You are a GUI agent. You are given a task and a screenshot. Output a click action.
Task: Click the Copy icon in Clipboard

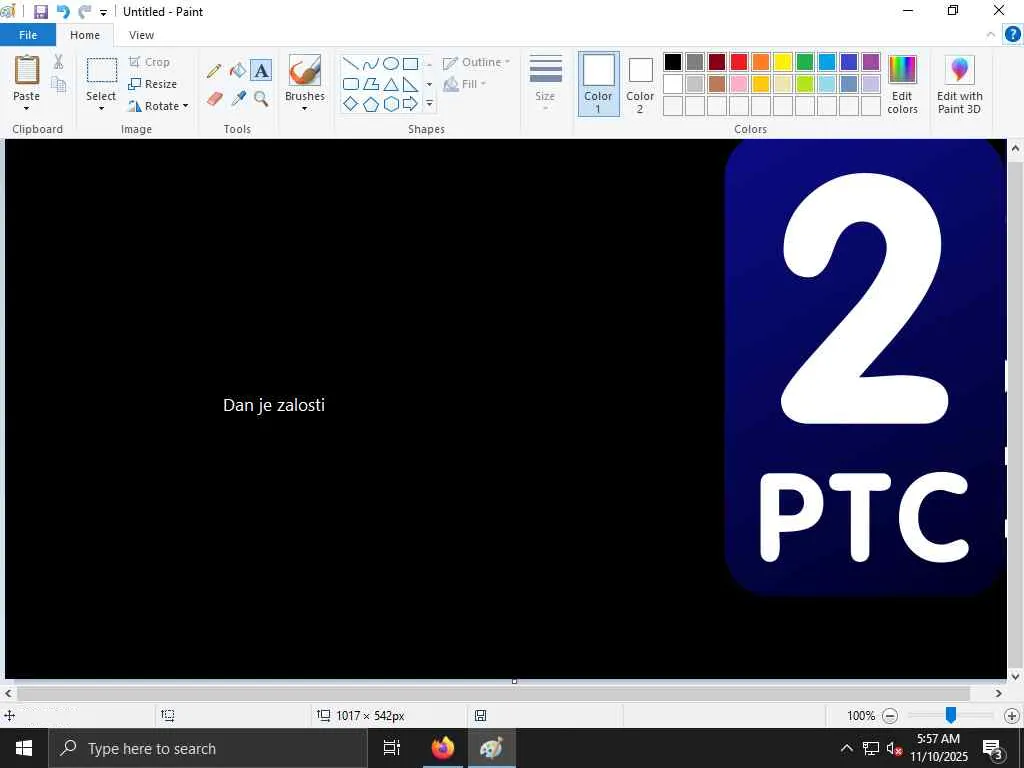click(59, 84)
